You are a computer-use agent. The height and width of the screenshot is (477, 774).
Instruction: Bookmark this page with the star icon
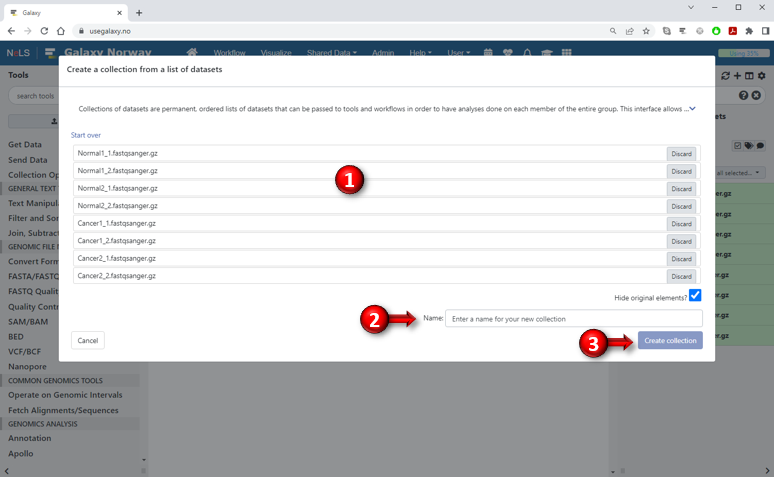point(647,31)
